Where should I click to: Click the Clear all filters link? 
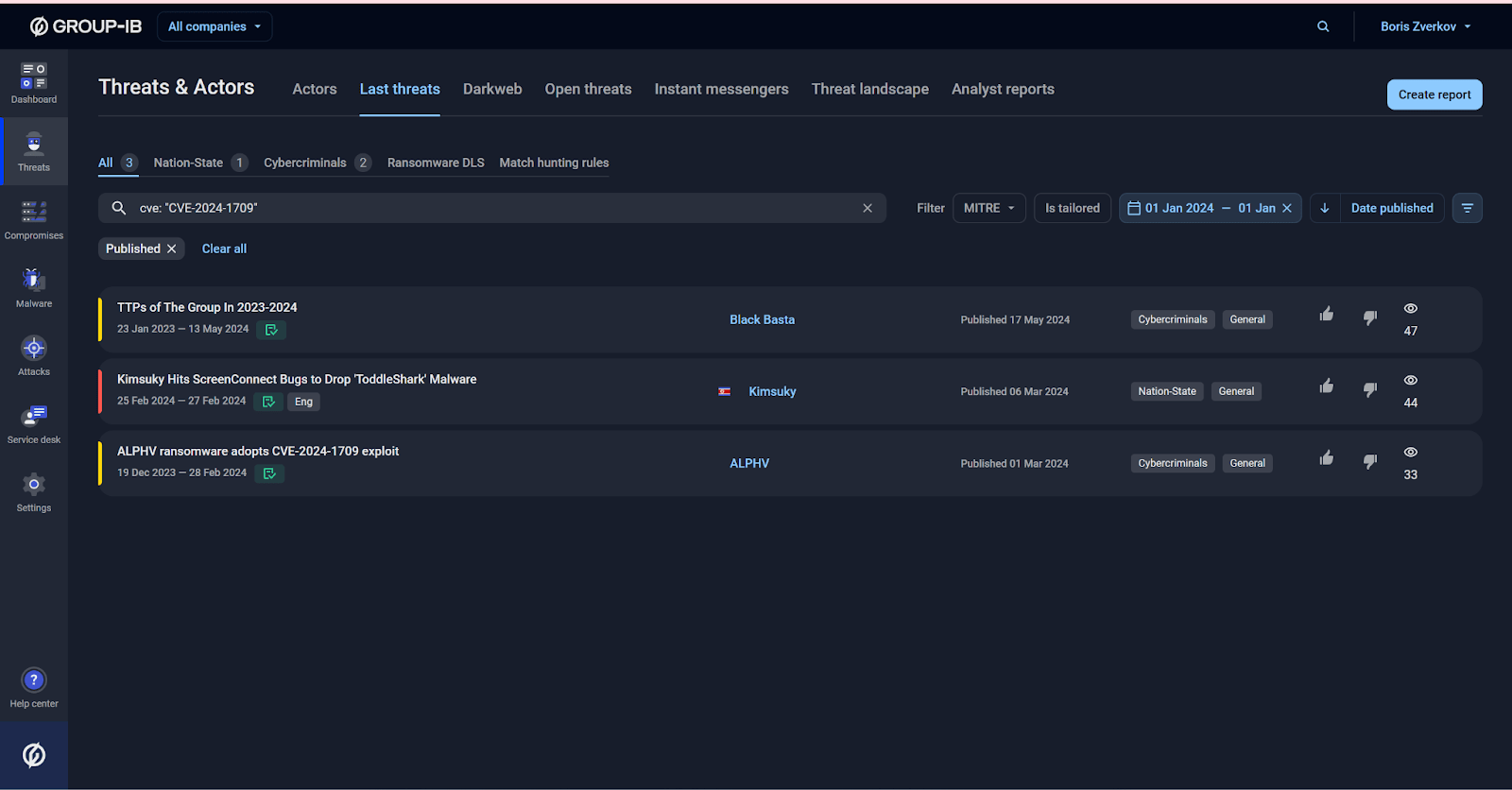pyautogui.click(x=224, y=249)
